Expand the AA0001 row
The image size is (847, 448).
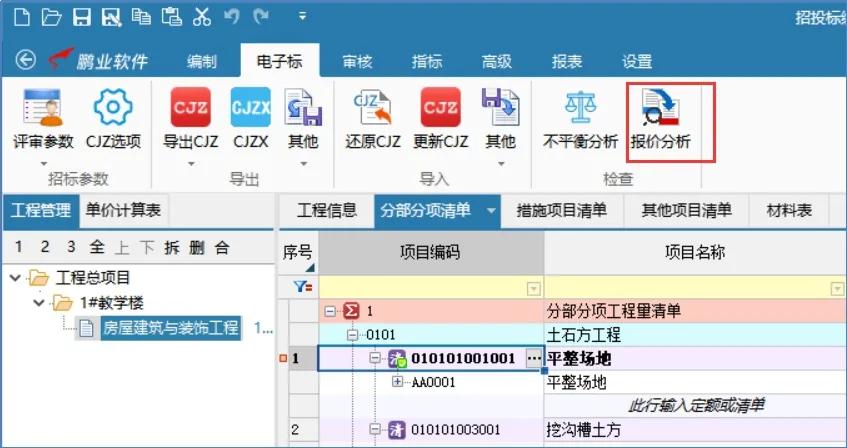point(398,382)
